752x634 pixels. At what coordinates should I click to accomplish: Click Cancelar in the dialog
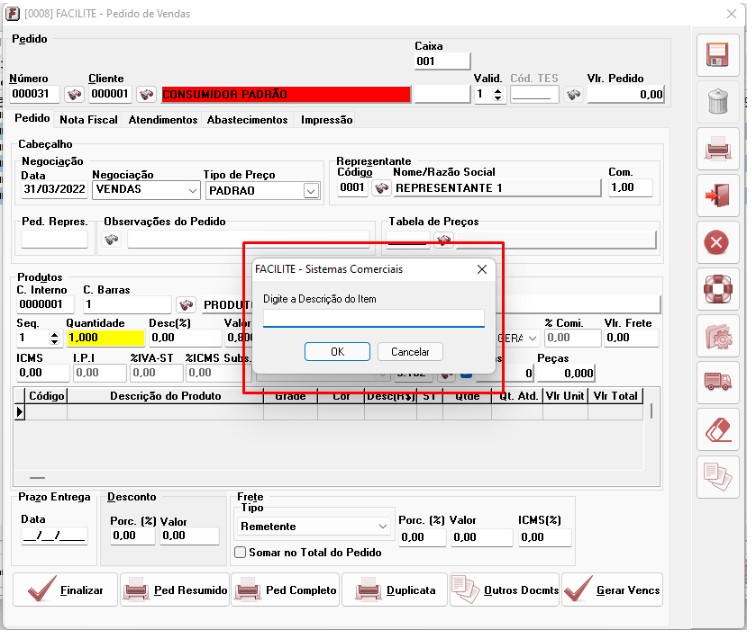click(x=410, y=352)
